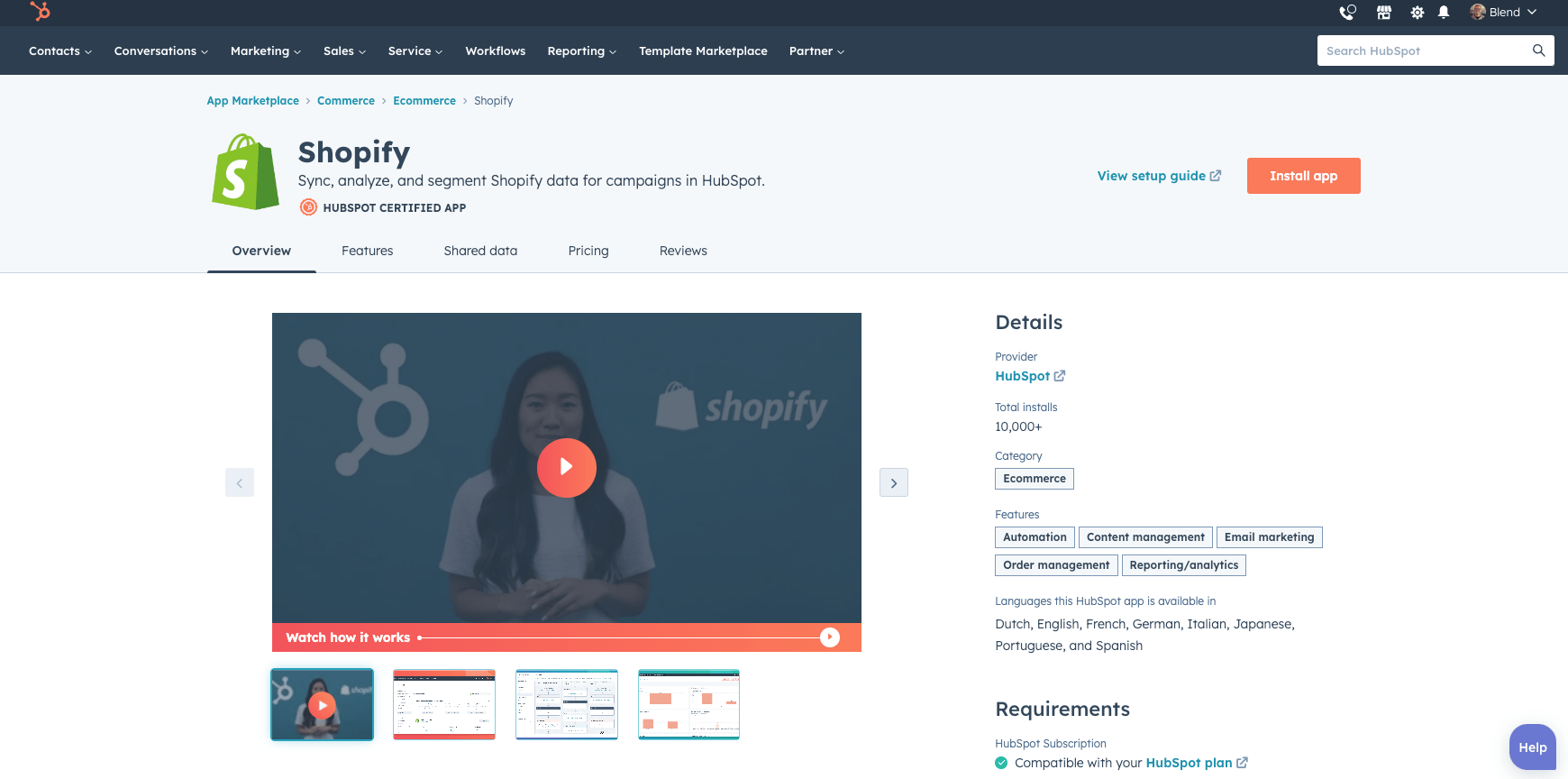Open the View setup guide link
The width and height of the screenshot is (1568, 779).
point(1159,176)
